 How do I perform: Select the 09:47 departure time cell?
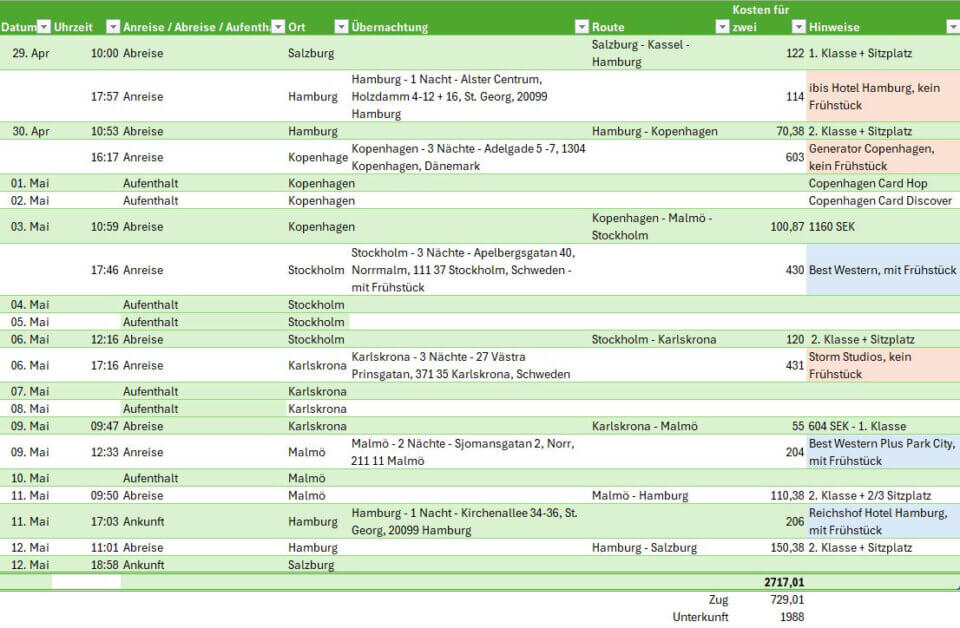pos(86,427)
